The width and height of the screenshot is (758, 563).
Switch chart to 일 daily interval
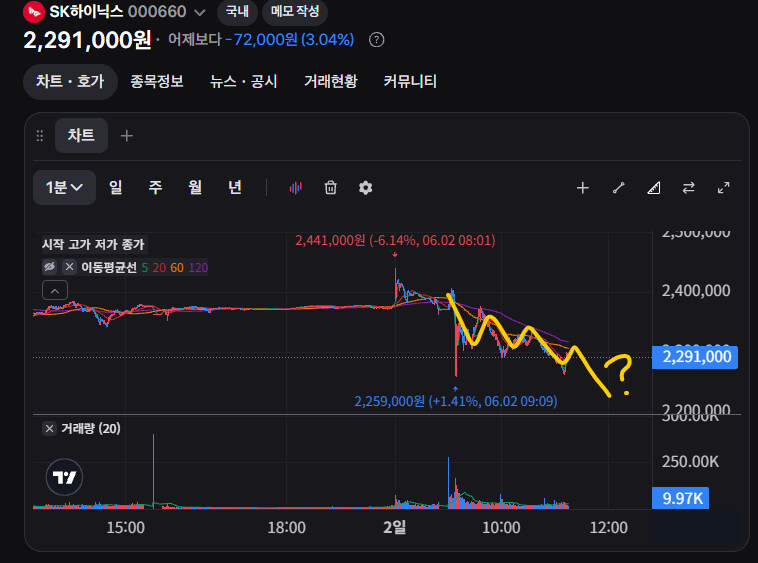(x=116, y=188)
